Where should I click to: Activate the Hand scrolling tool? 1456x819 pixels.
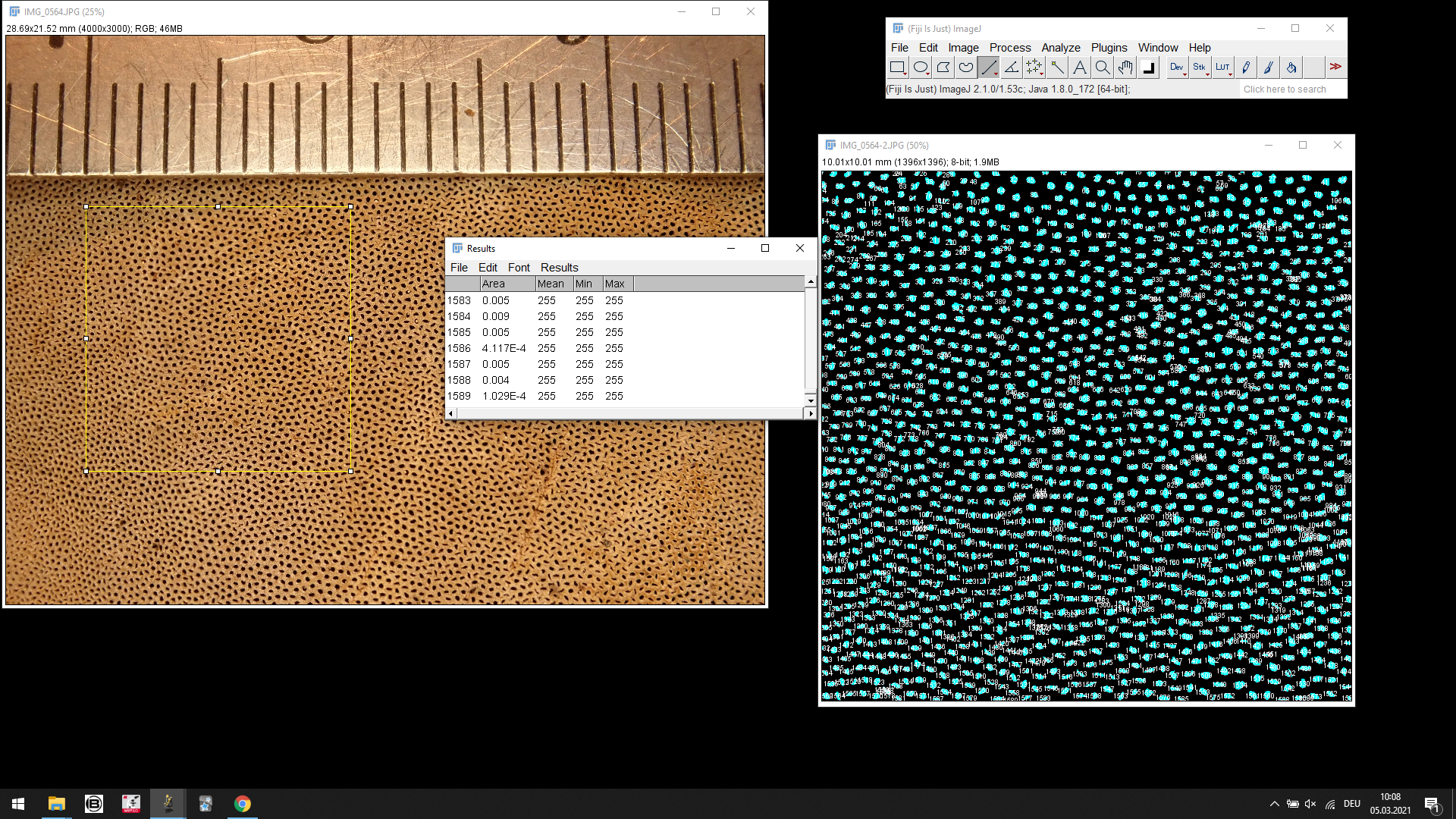click(1125, 67)
